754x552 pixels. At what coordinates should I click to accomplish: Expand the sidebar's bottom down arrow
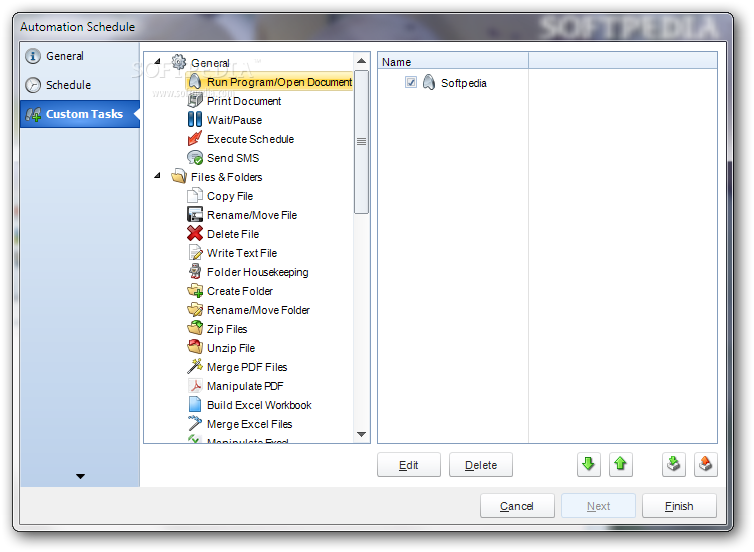80,476
